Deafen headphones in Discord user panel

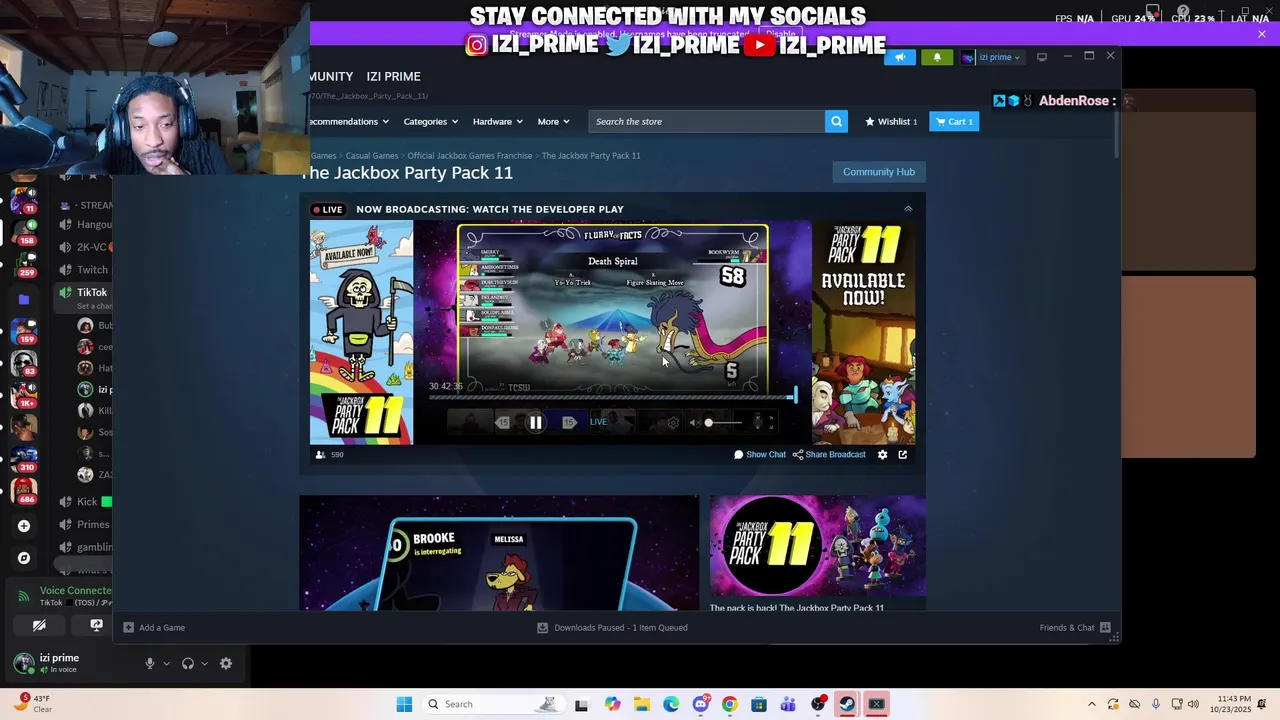187,664
